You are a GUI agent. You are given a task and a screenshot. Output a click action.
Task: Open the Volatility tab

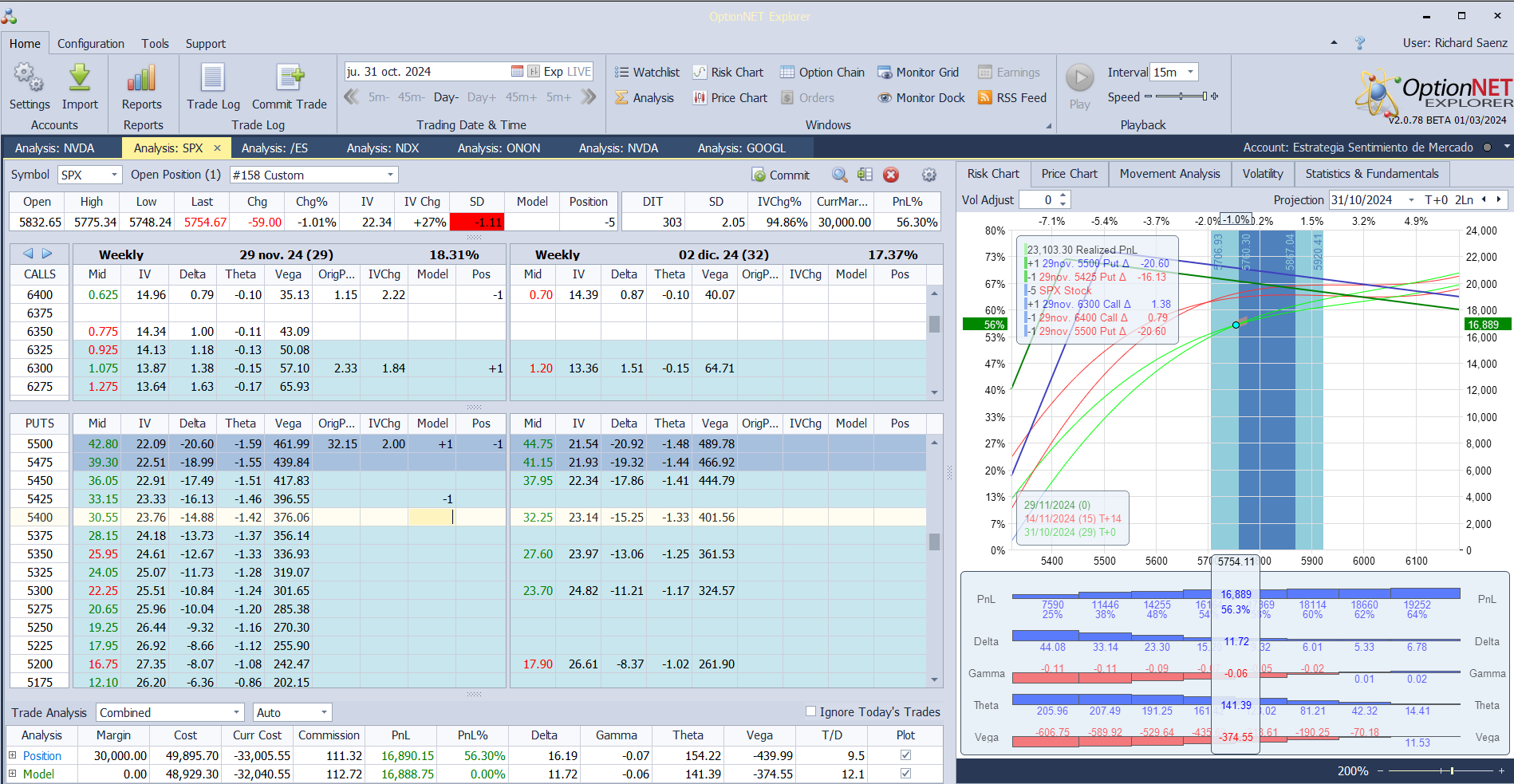1262,174
